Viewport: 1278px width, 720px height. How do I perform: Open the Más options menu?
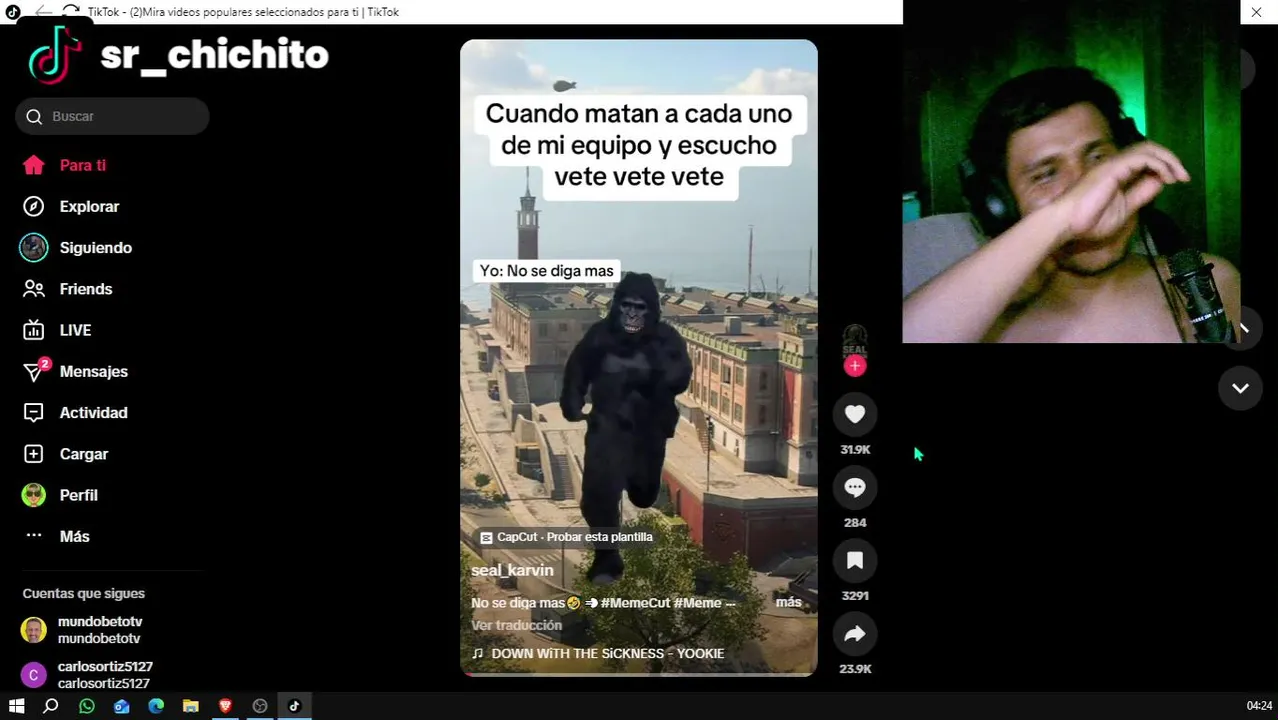[75, 536]
